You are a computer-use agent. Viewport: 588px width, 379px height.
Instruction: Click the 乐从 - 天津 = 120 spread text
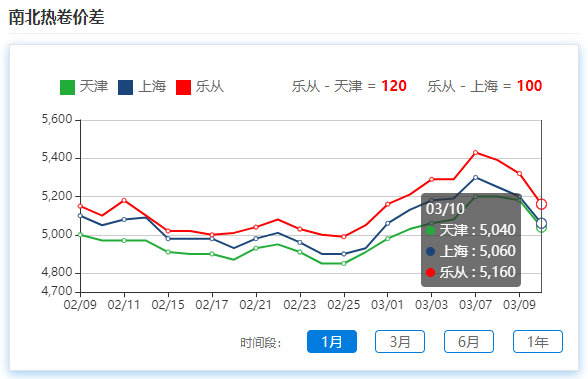(349, 86)
